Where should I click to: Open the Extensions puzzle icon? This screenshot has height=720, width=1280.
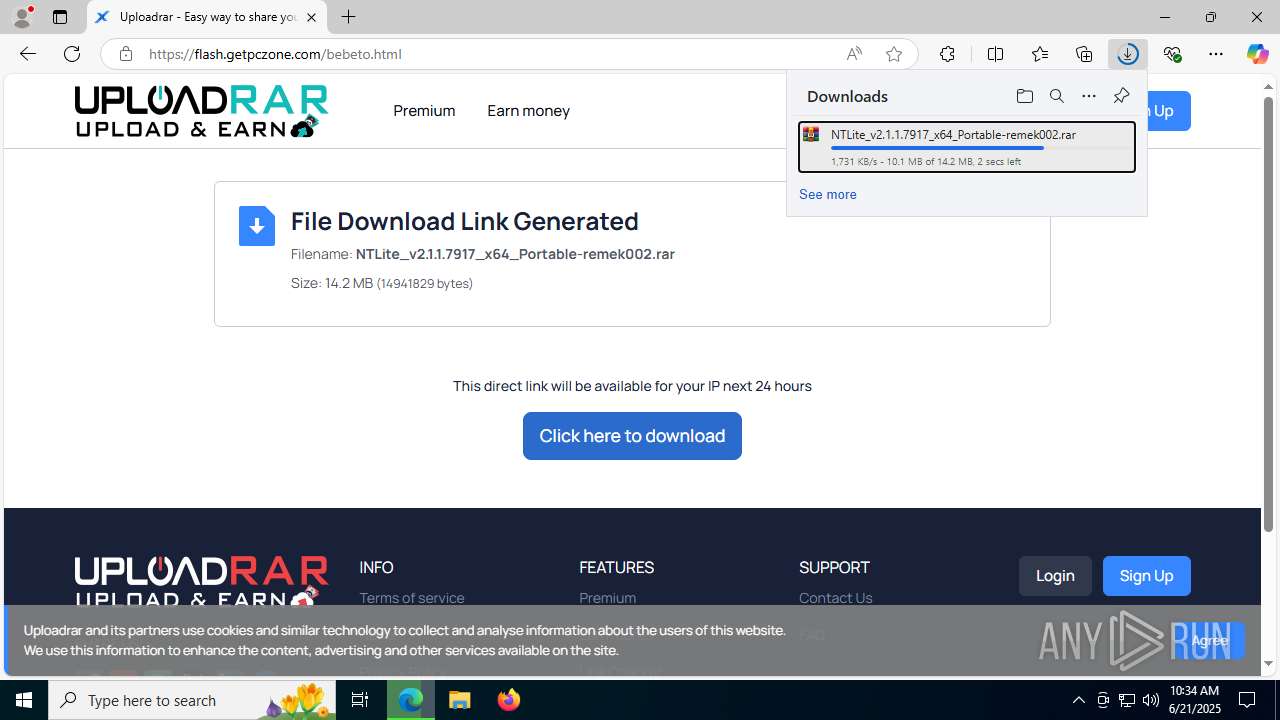(x=947, y=54)
